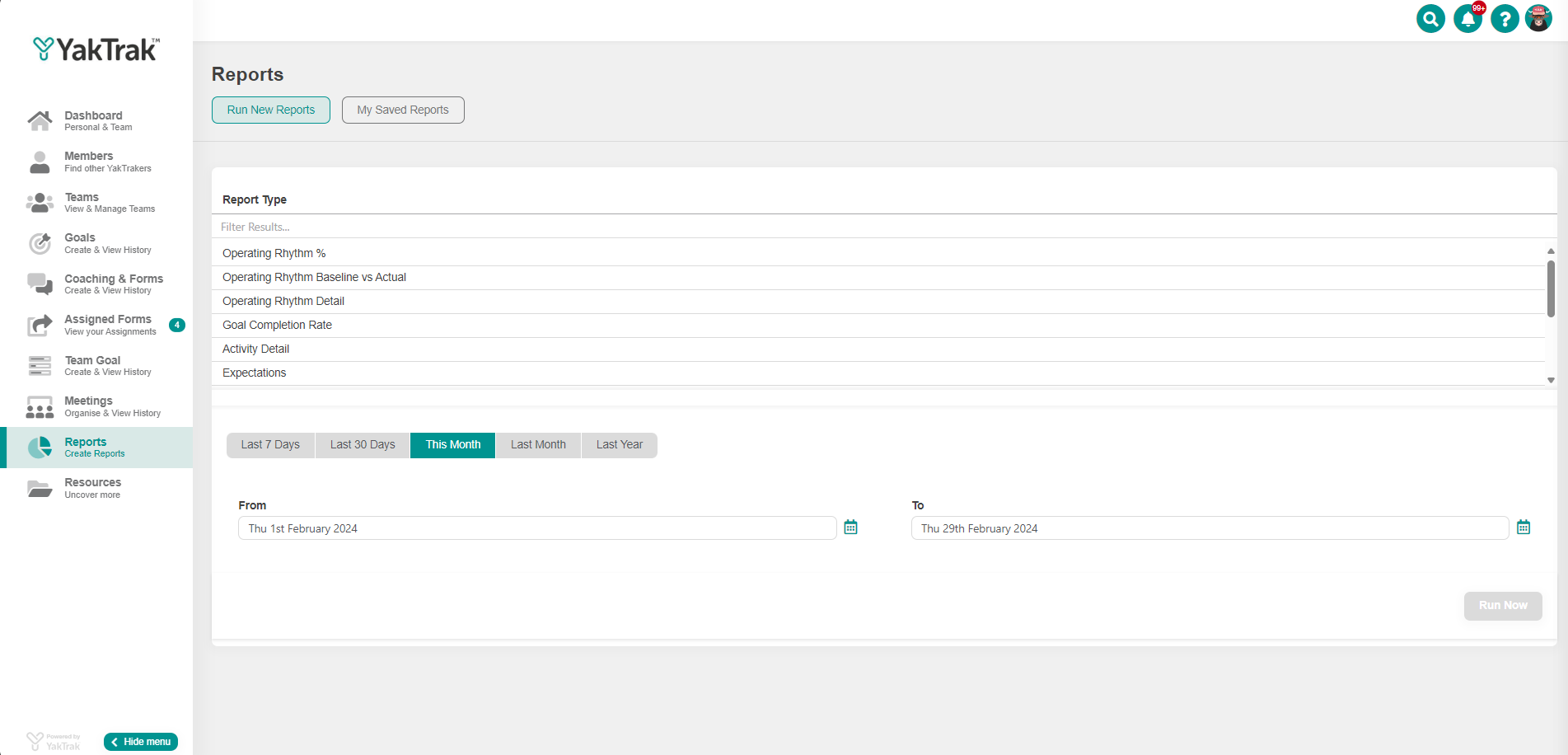
Task: Open the From date calendar picker
Action: (x=850, y=528)
